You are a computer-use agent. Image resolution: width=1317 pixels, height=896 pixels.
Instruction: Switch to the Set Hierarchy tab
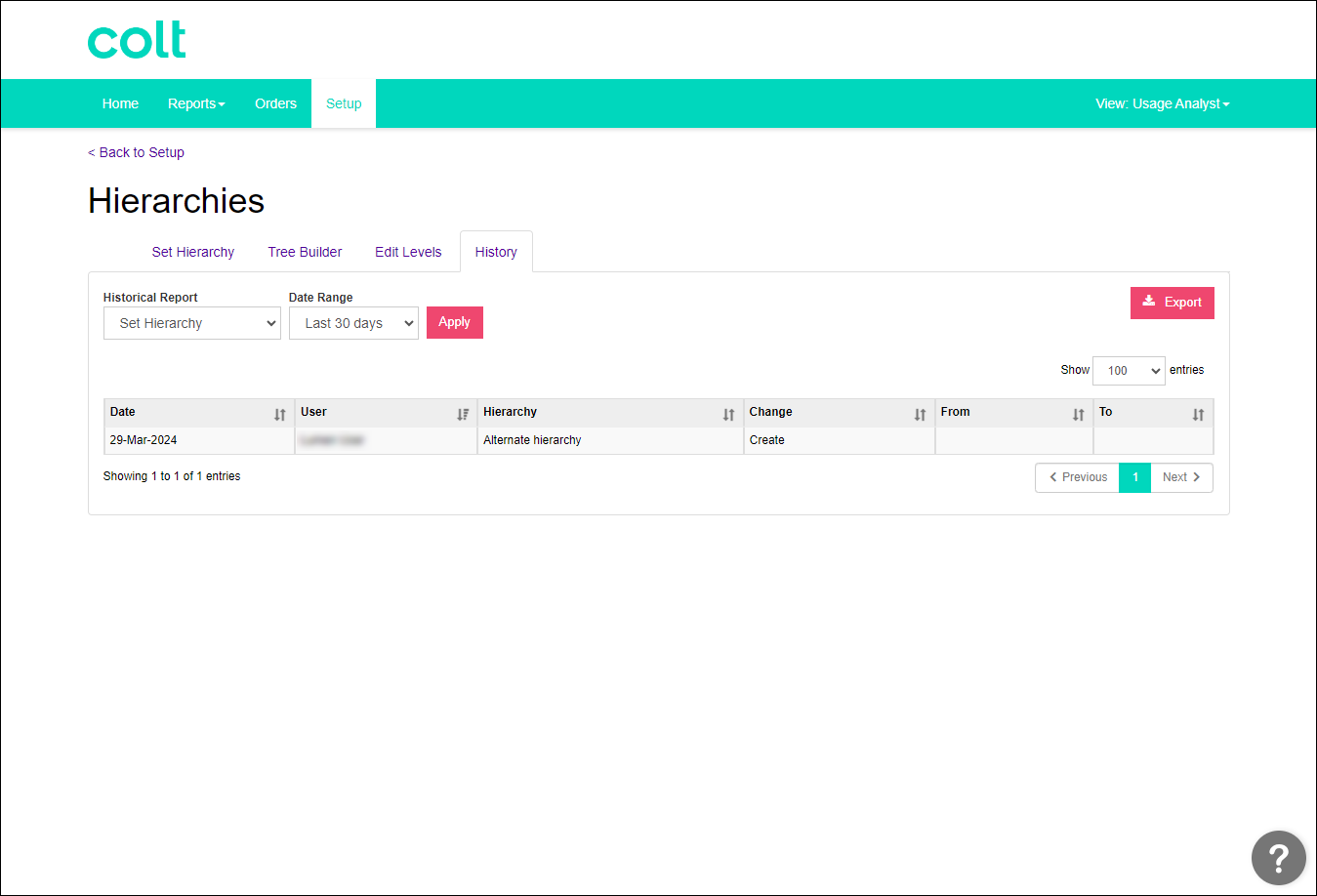tap(193, 252)
